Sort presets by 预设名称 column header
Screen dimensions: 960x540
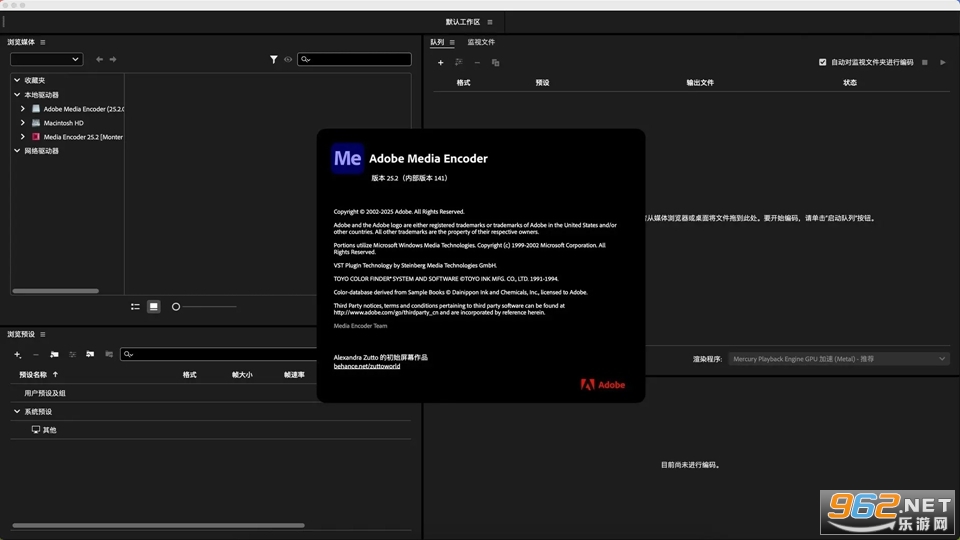point(32,375)
